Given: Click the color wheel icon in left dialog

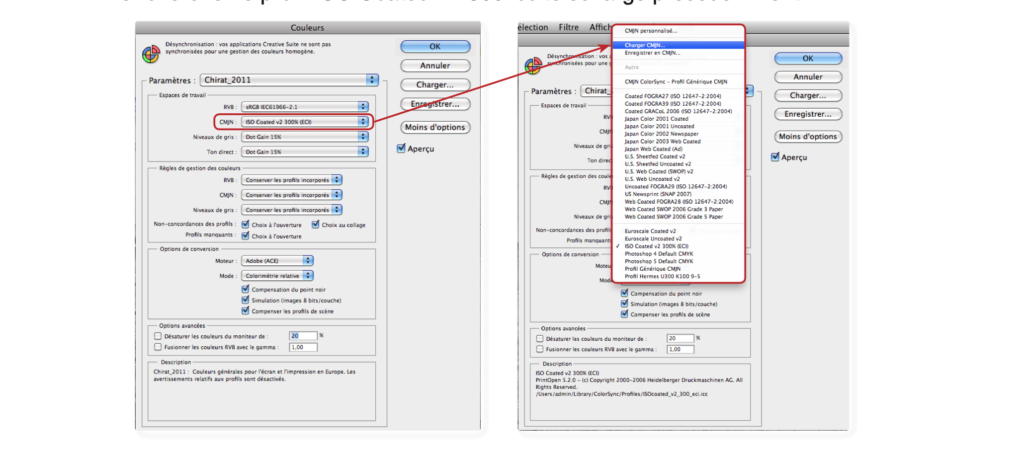Looking at the screenshot, I should click(x=151, y=53).
